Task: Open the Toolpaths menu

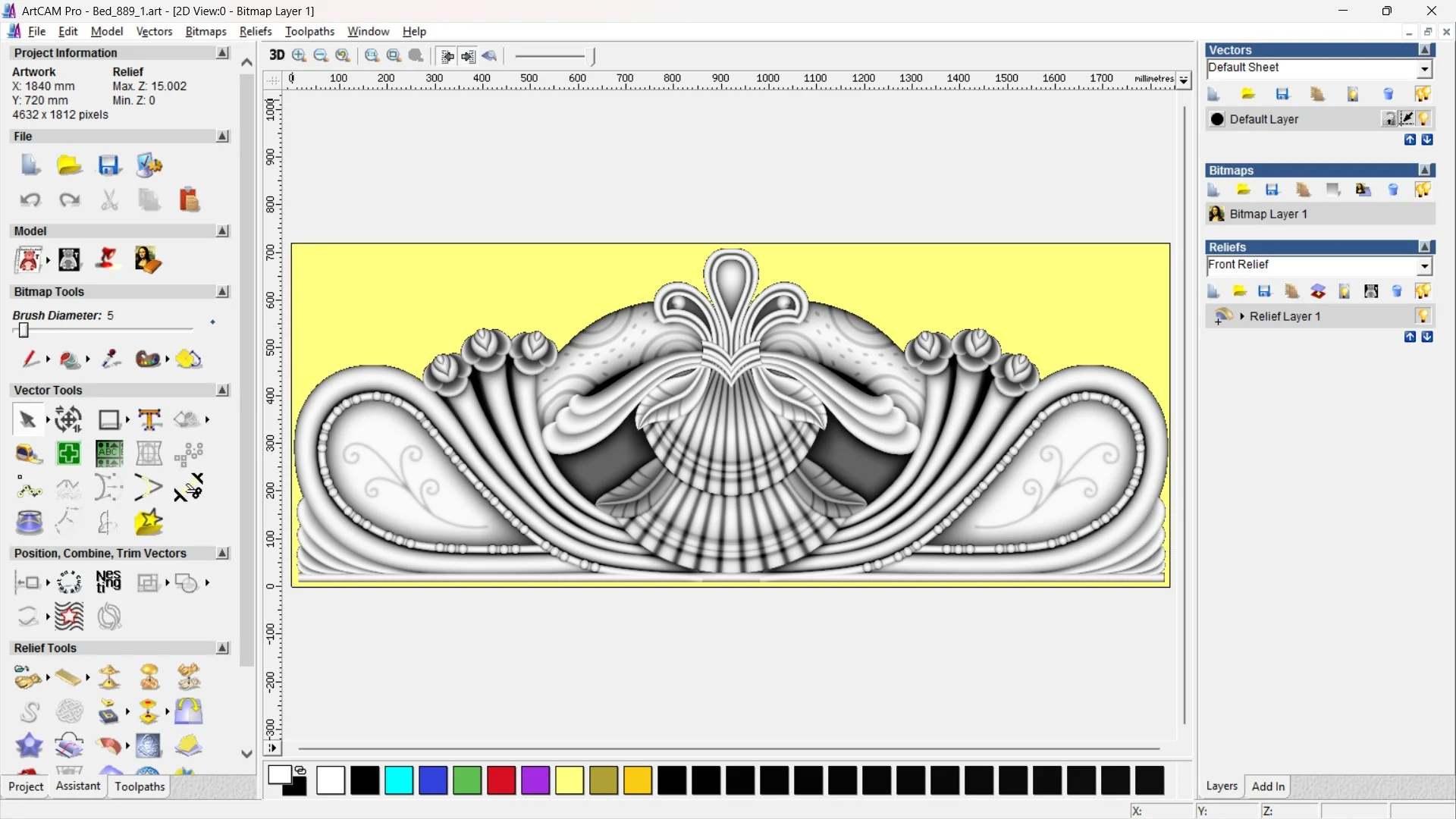Action: click(309, 31)
